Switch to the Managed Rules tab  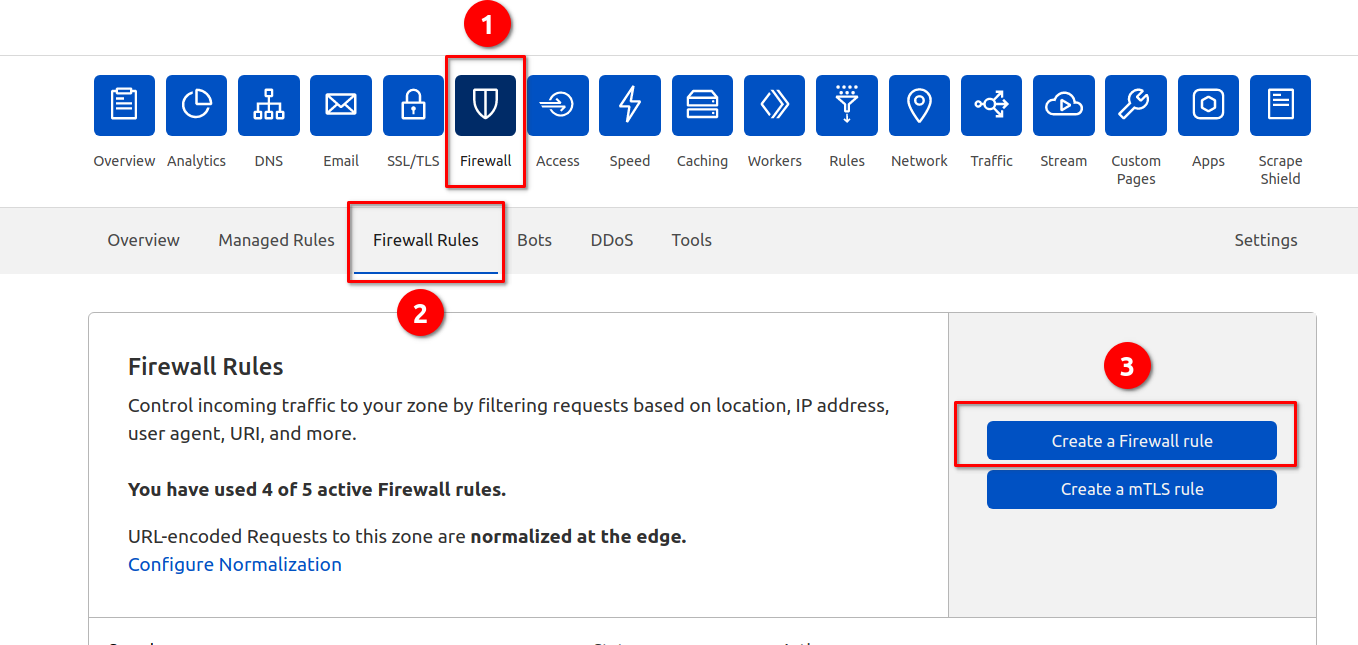(x=276, y=240)
